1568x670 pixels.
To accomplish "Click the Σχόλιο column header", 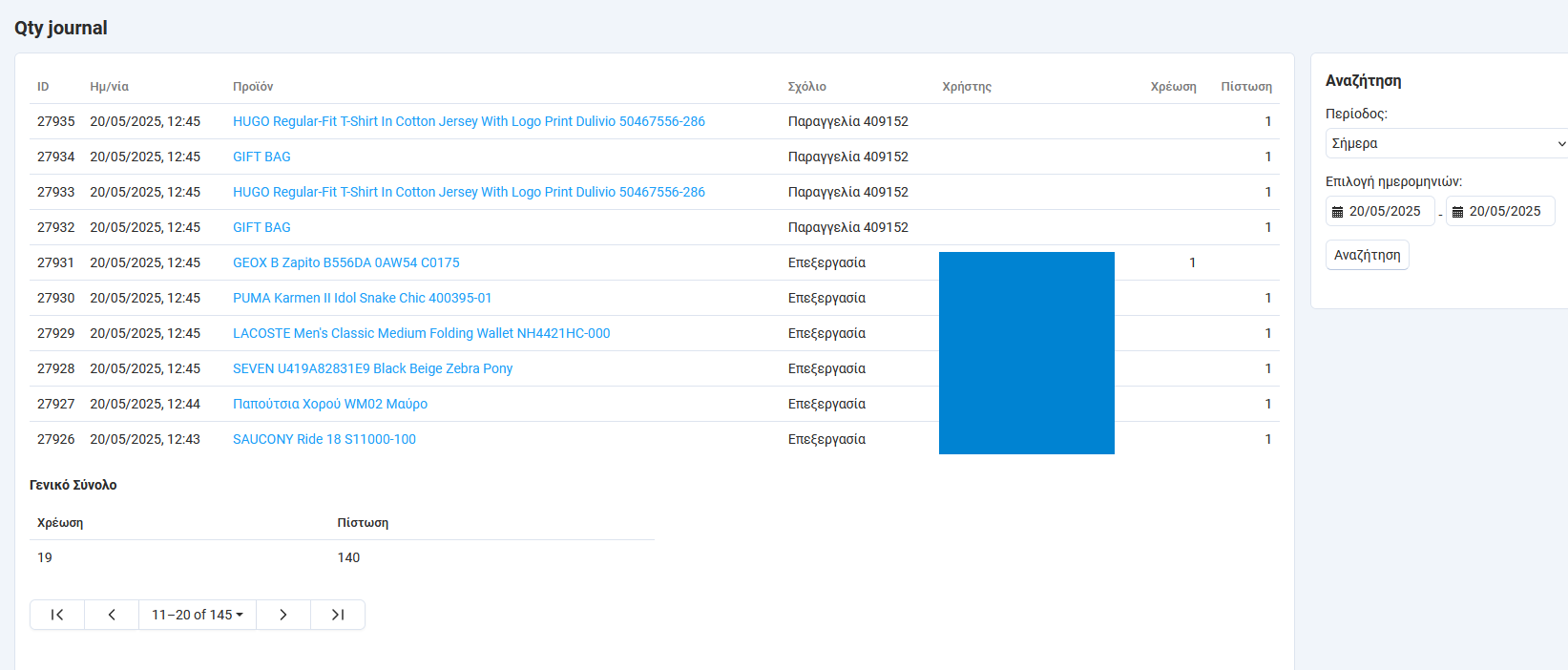I will (x=807, y=87).
